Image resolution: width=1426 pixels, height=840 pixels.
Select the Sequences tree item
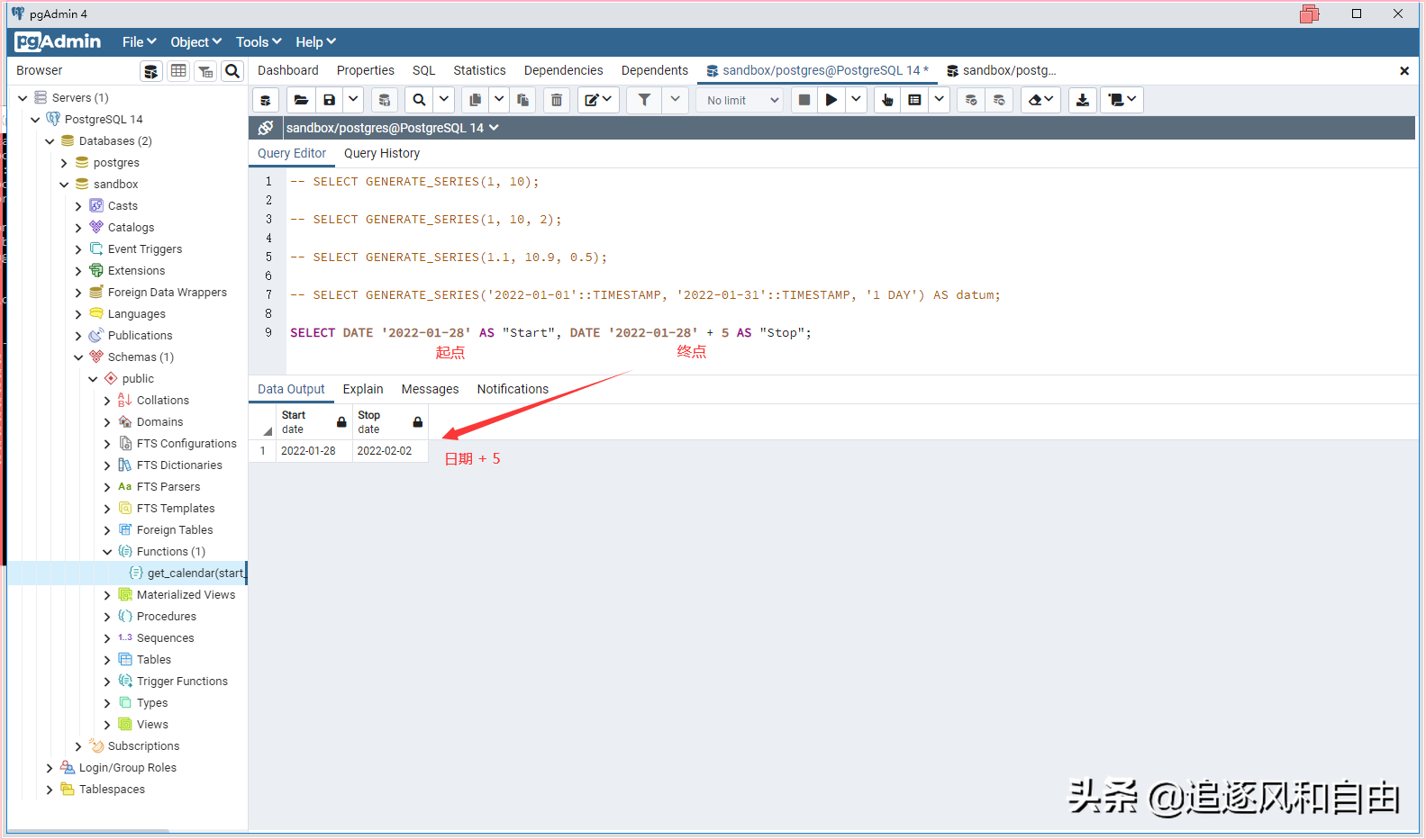tap(165, 638)
